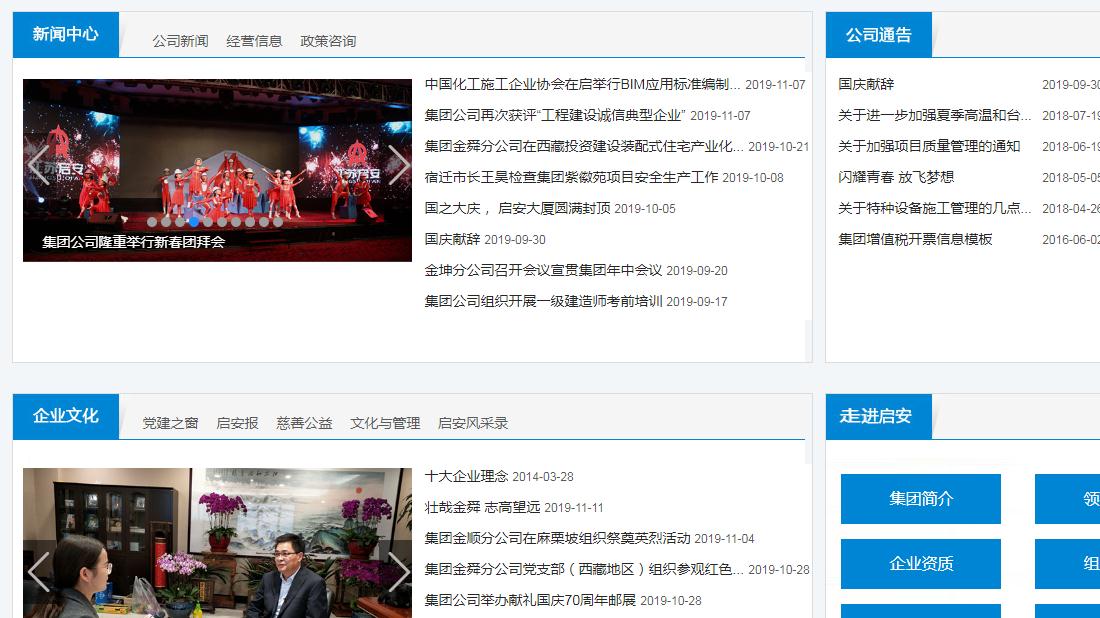Open the 公司新闻 tab
1100x618 pixels.
click(180, 41)
